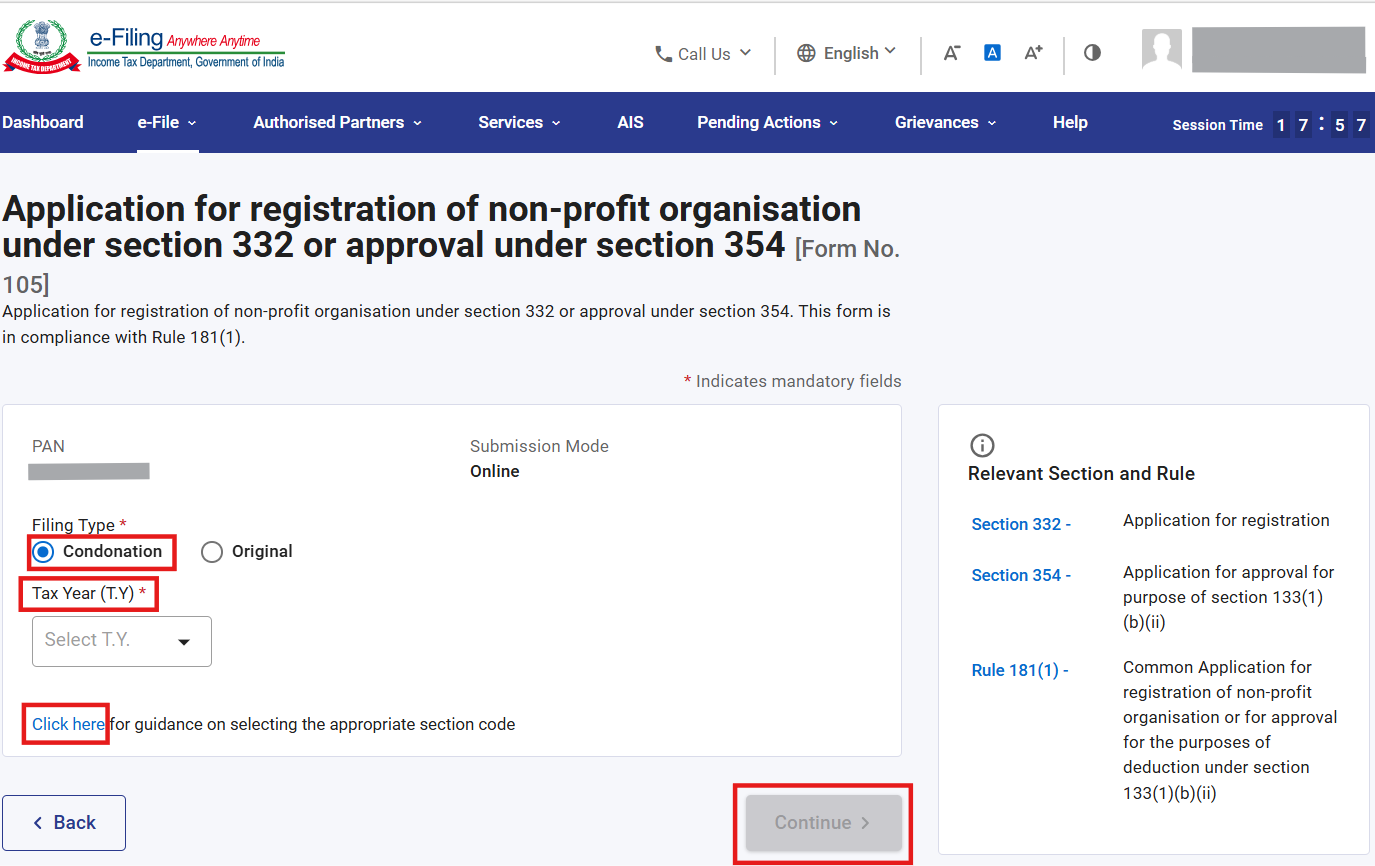This screenshot has height=866, width=1375.
Task: Click the globe language icon
Action: click(x=806, y=53)
